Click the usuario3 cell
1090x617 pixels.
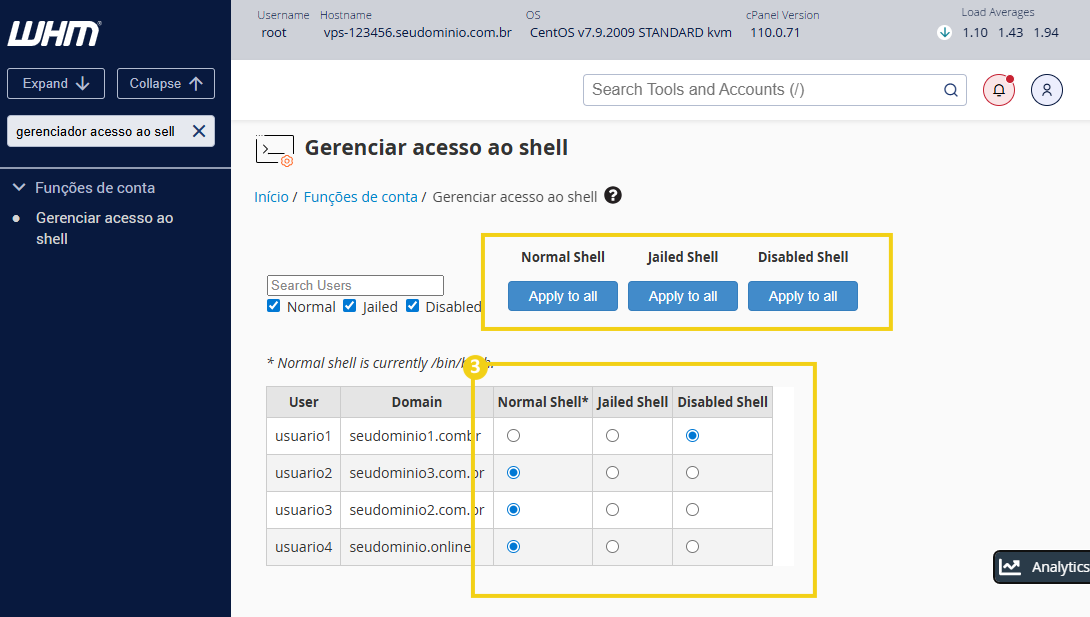[x=304, y=509]
